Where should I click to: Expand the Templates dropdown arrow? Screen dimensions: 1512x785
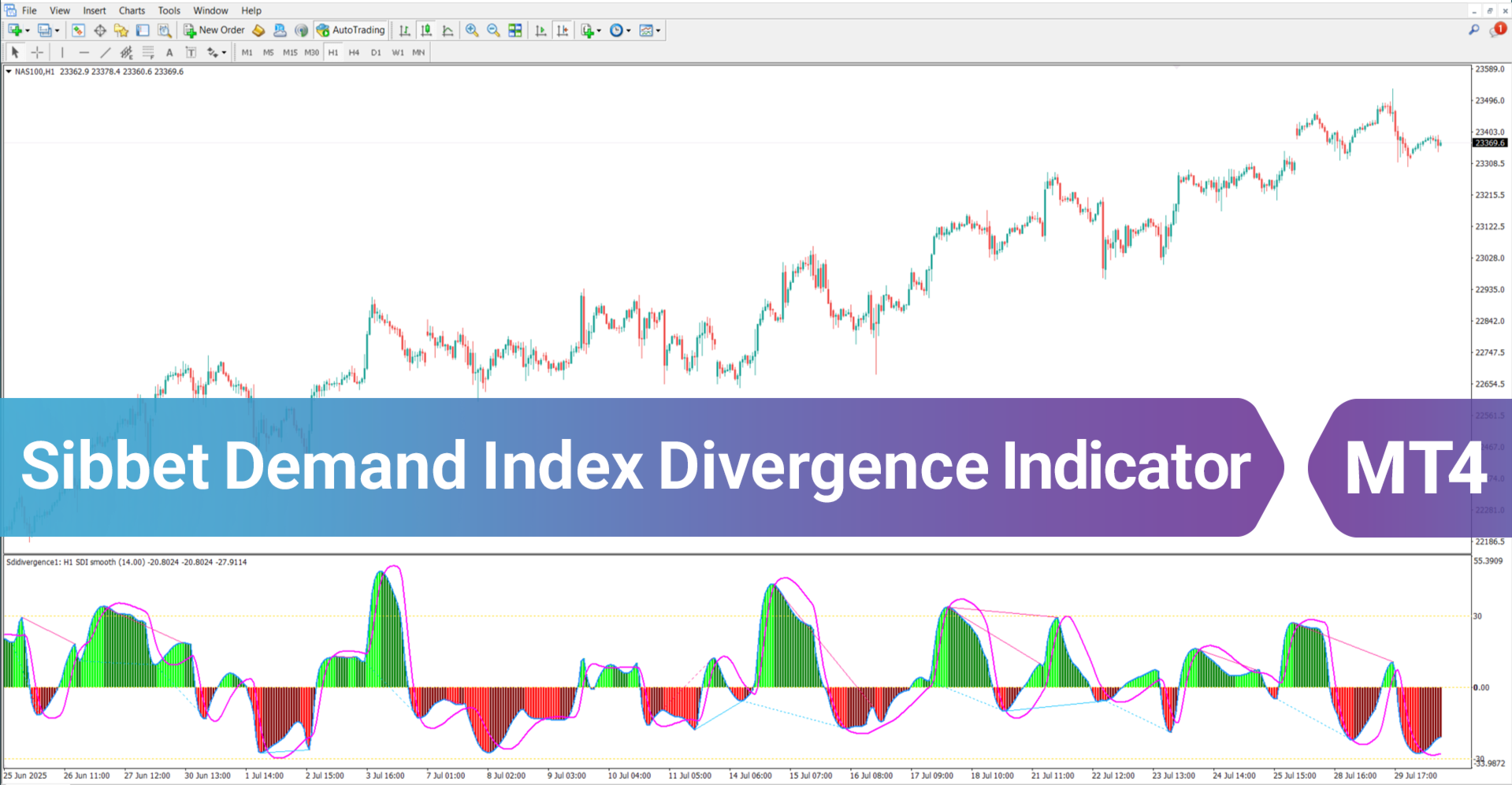(658, 31)
